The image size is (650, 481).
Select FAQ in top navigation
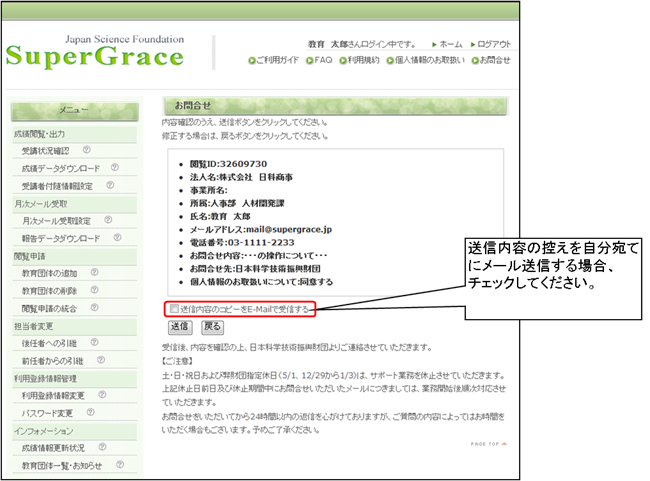coord(322,60)
